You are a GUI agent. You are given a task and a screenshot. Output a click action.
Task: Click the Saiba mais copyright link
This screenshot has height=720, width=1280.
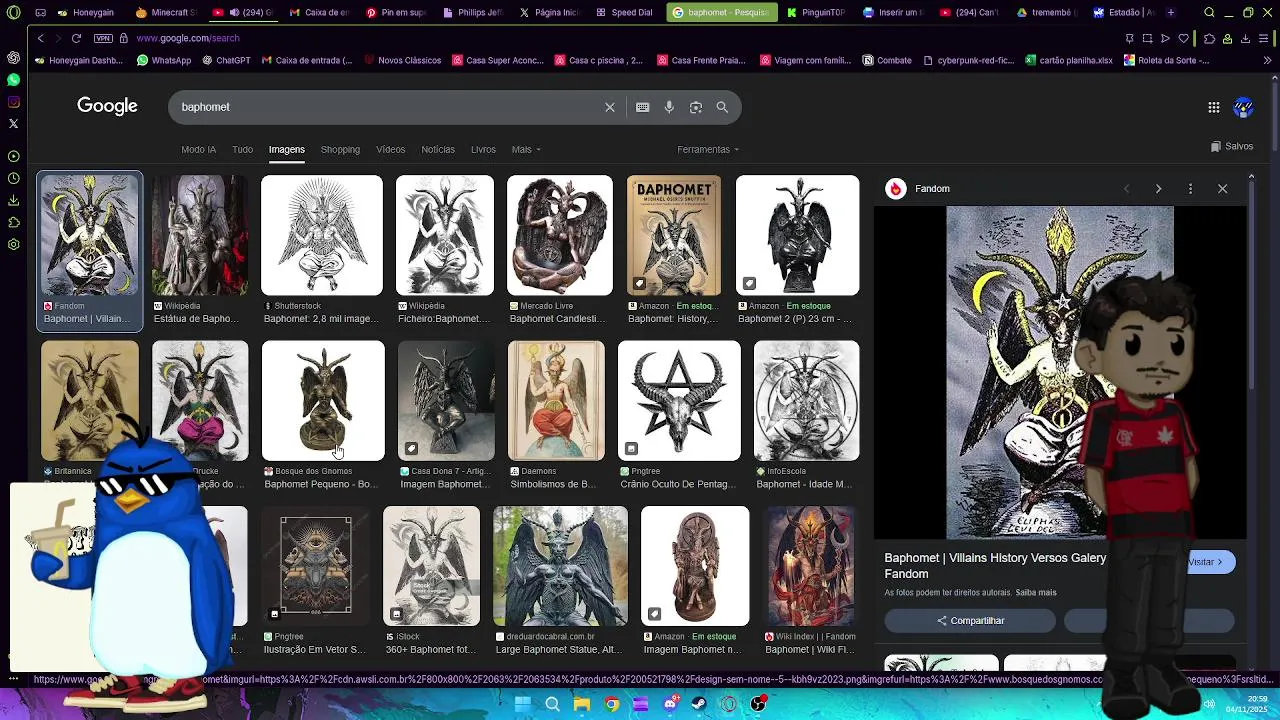pos(1036,593)
